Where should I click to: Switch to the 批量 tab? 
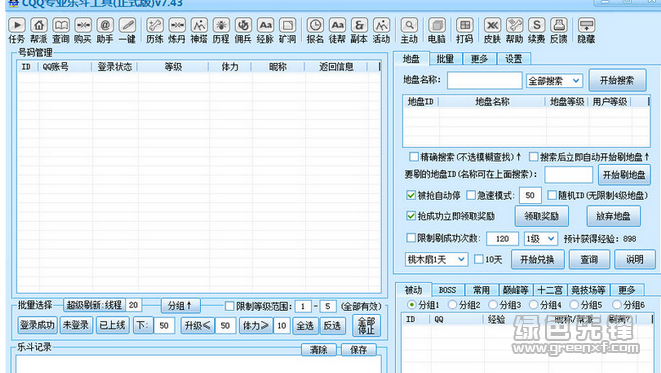445,59
